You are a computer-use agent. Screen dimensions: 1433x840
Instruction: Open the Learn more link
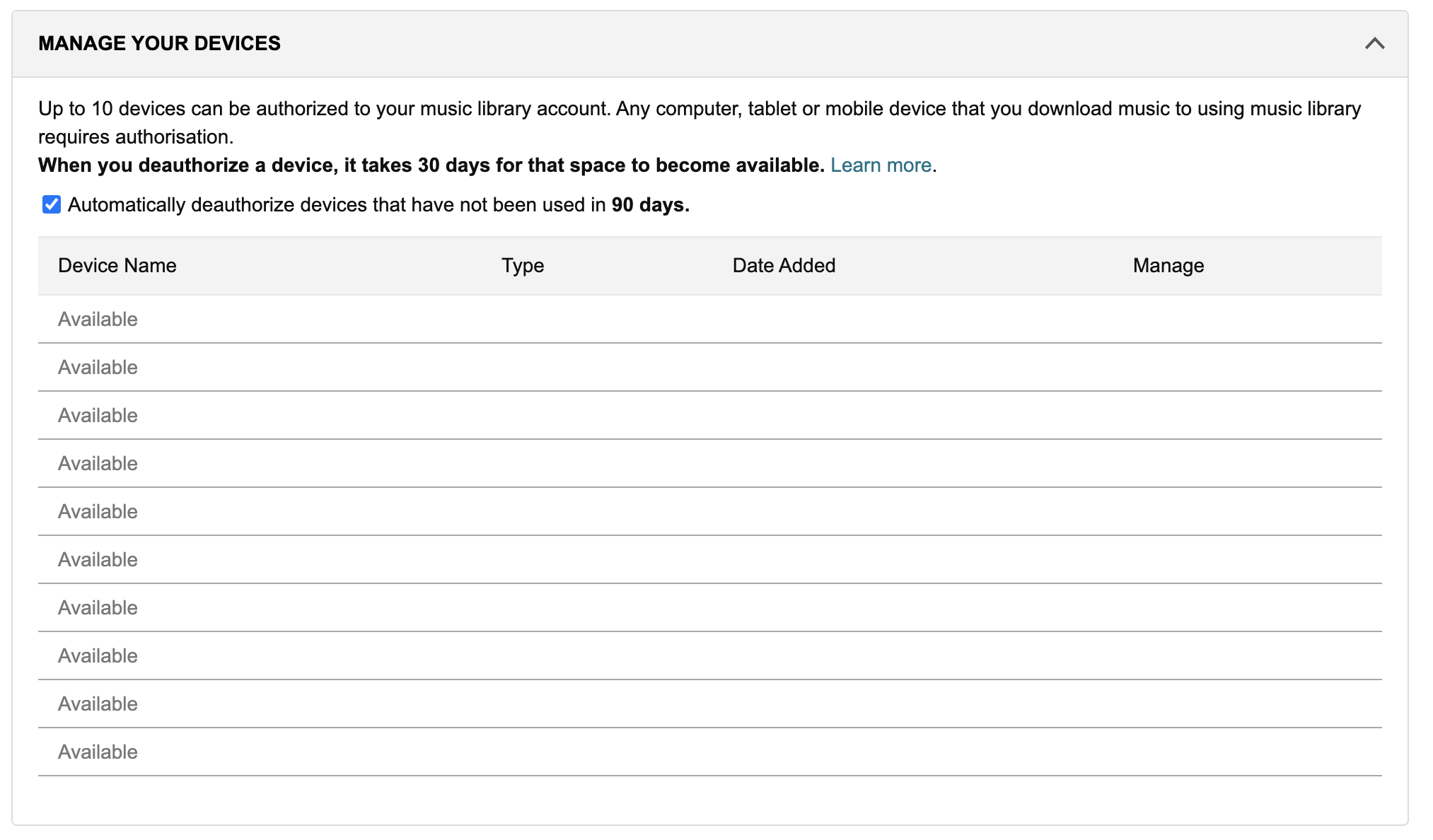[881, 165]
